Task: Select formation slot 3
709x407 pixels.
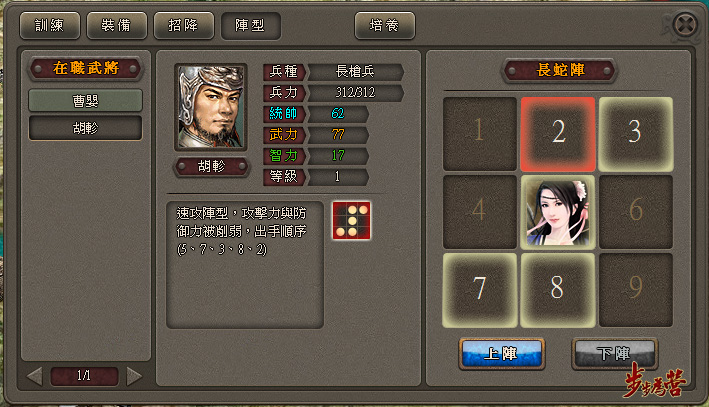Action: 636,134
